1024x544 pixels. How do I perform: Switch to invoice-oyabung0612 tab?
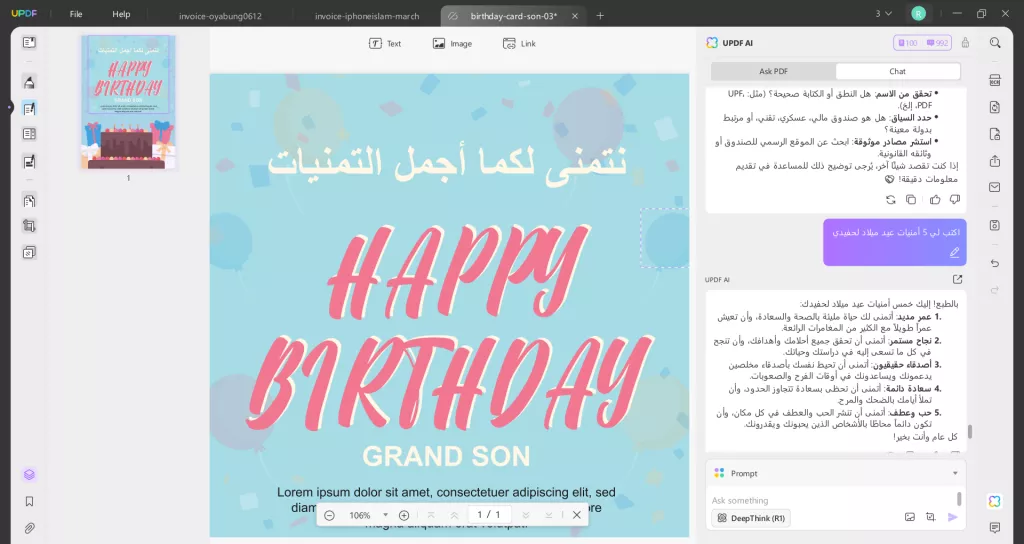[220, 16]
